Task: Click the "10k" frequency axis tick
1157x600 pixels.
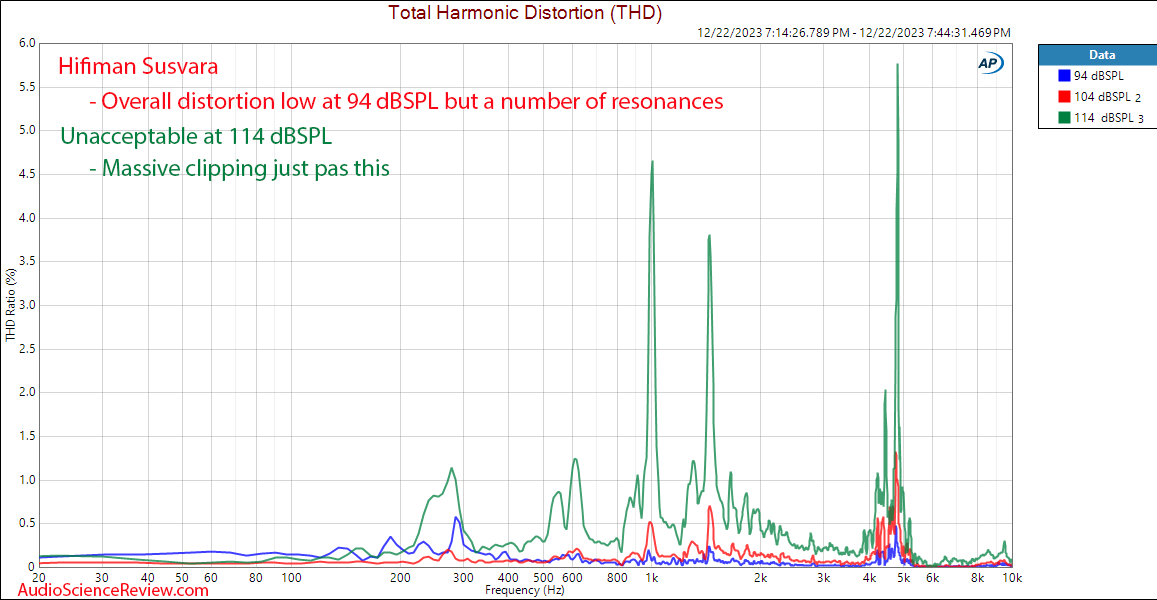Action: point(1012,578)
